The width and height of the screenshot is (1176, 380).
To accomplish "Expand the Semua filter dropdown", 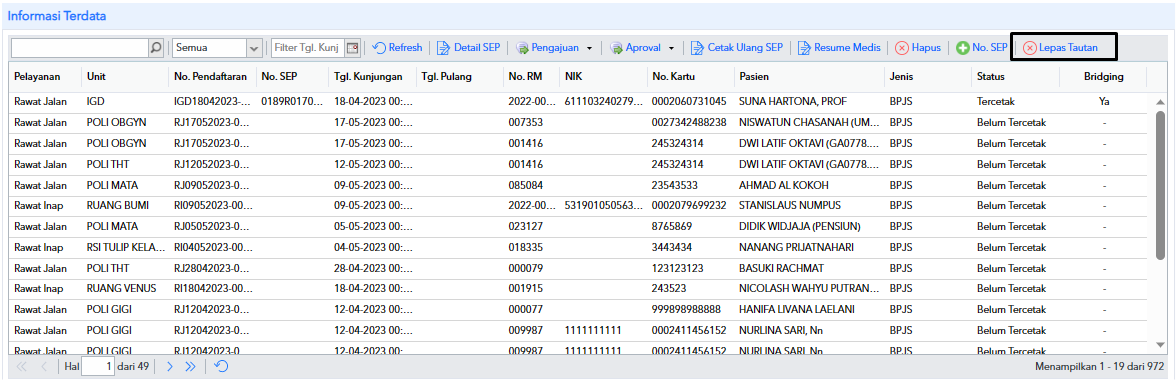I will point(254,48).
